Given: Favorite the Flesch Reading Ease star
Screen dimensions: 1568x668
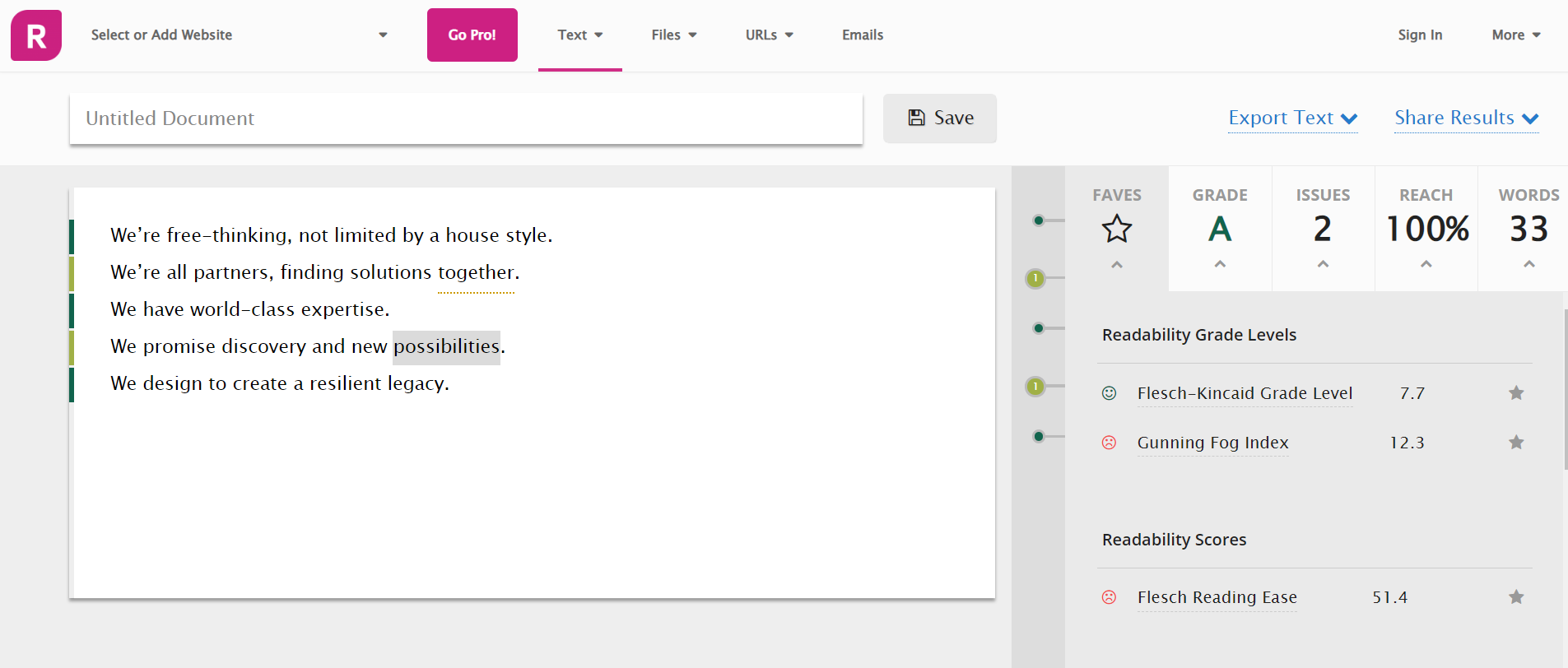Looking at the screenshot, I should coord(1516,597).
